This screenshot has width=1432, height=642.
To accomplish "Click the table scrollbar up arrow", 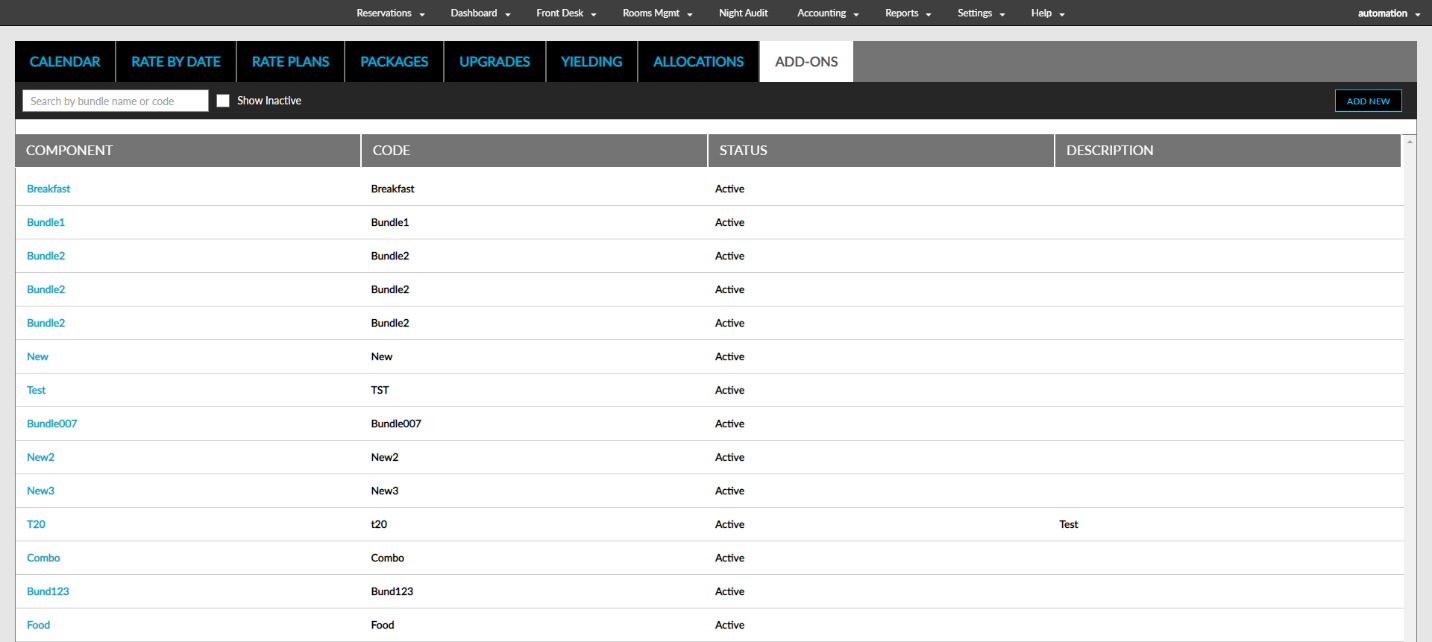I will pyautogui.click(x=1410, y=140).
